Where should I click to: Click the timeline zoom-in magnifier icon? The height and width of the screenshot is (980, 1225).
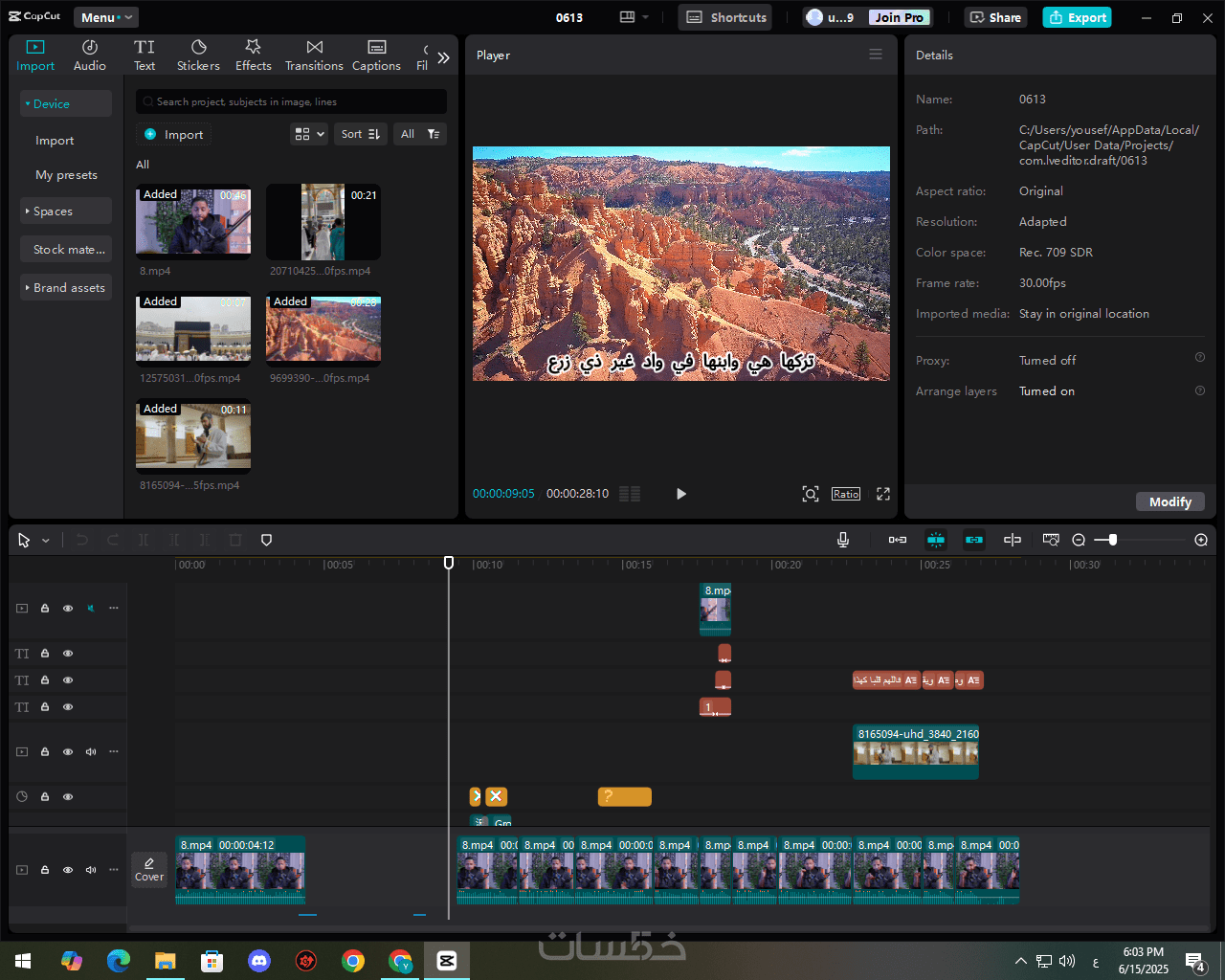pos(1201,540)
